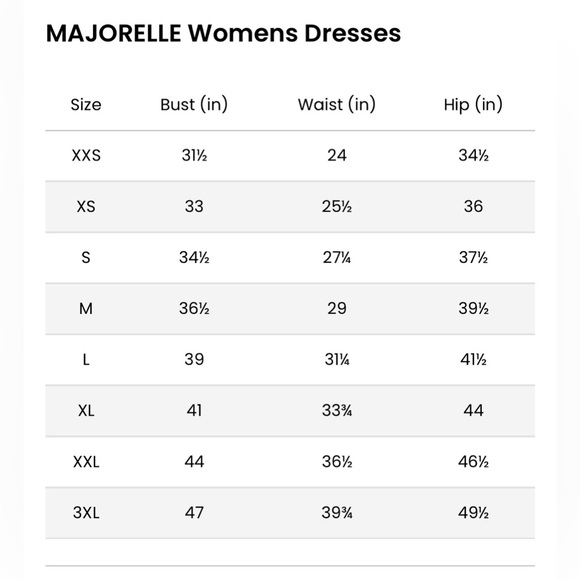Click the 46½ hip value for XXL
Image resolution: width=580 pixels, height=580 pixels.
pyautogui.click(x=473, y=462)
